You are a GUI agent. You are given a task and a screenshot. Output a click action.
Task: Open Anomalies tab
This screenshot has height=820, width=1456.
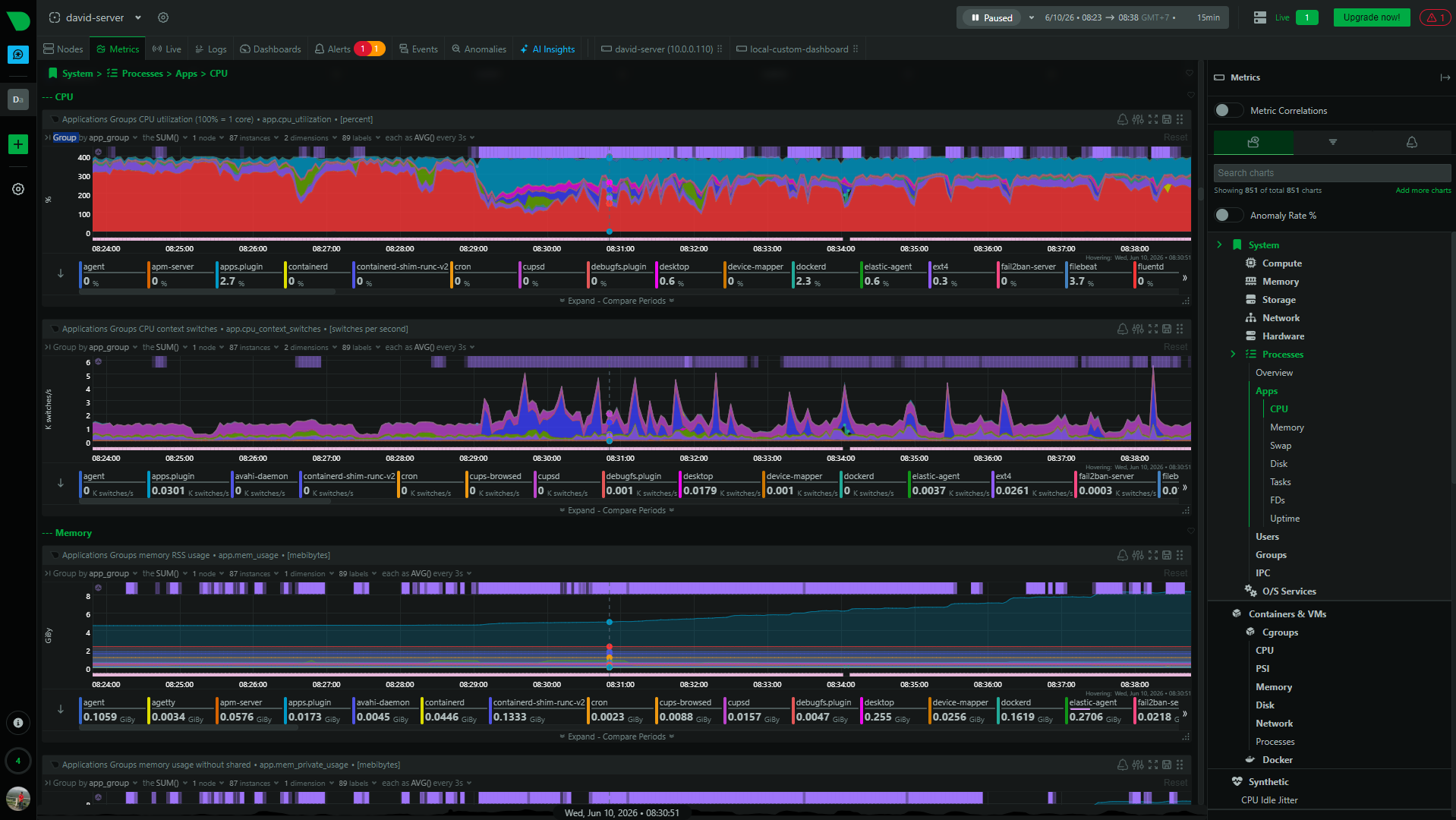(479, 49)
